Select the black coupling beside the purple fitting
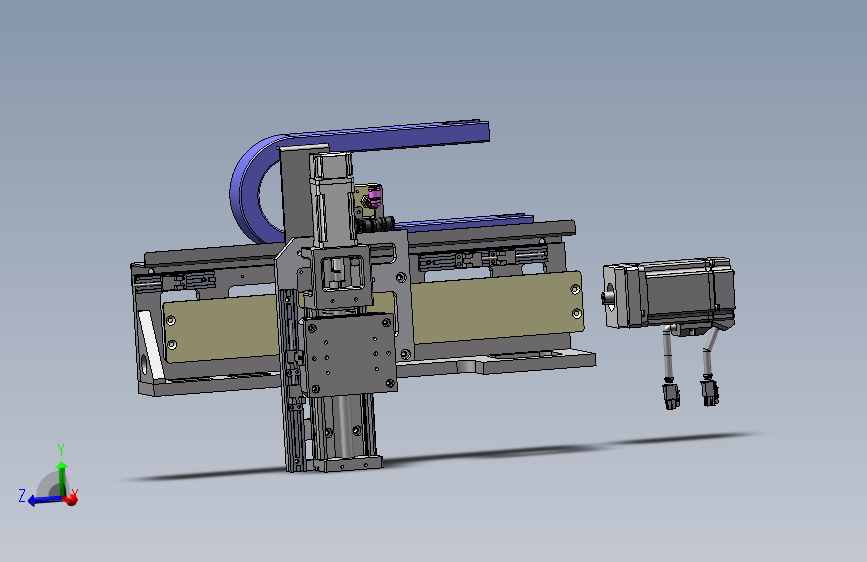 pos(375,225)
